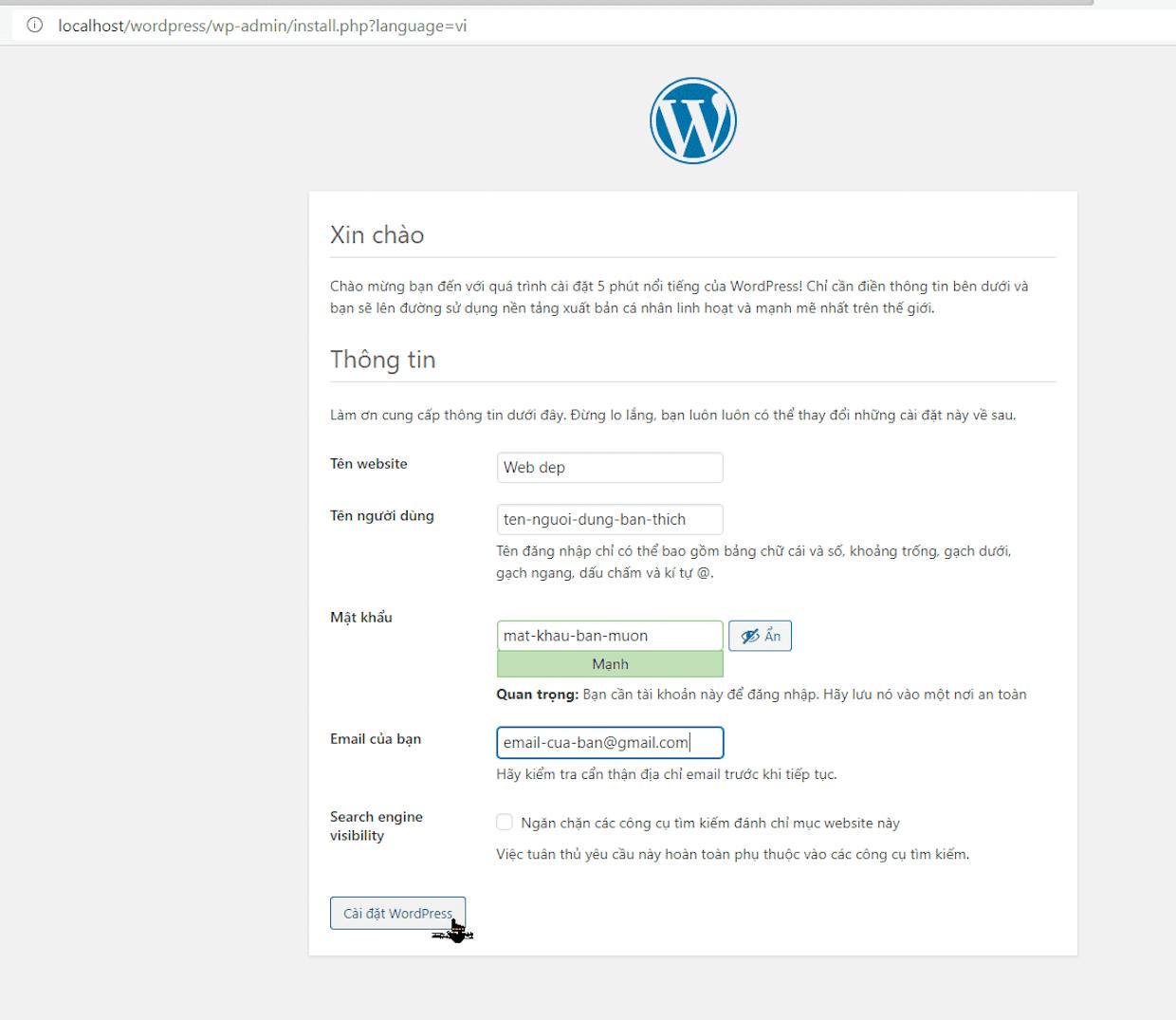
Task: Toggle the Ẩn password hide button
Action: 760,636
